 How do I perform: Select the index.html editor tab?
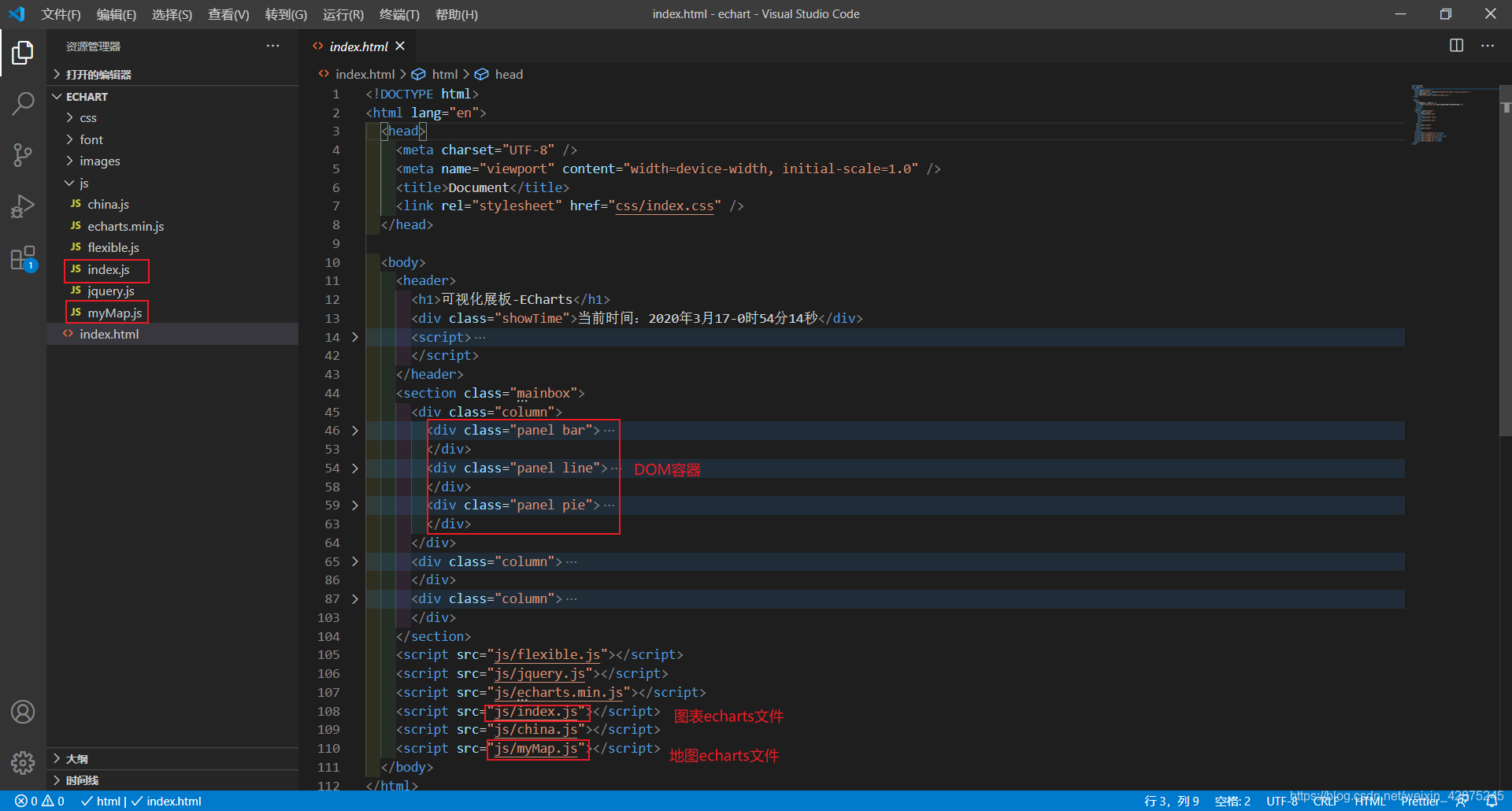click(x=358, y=46)
